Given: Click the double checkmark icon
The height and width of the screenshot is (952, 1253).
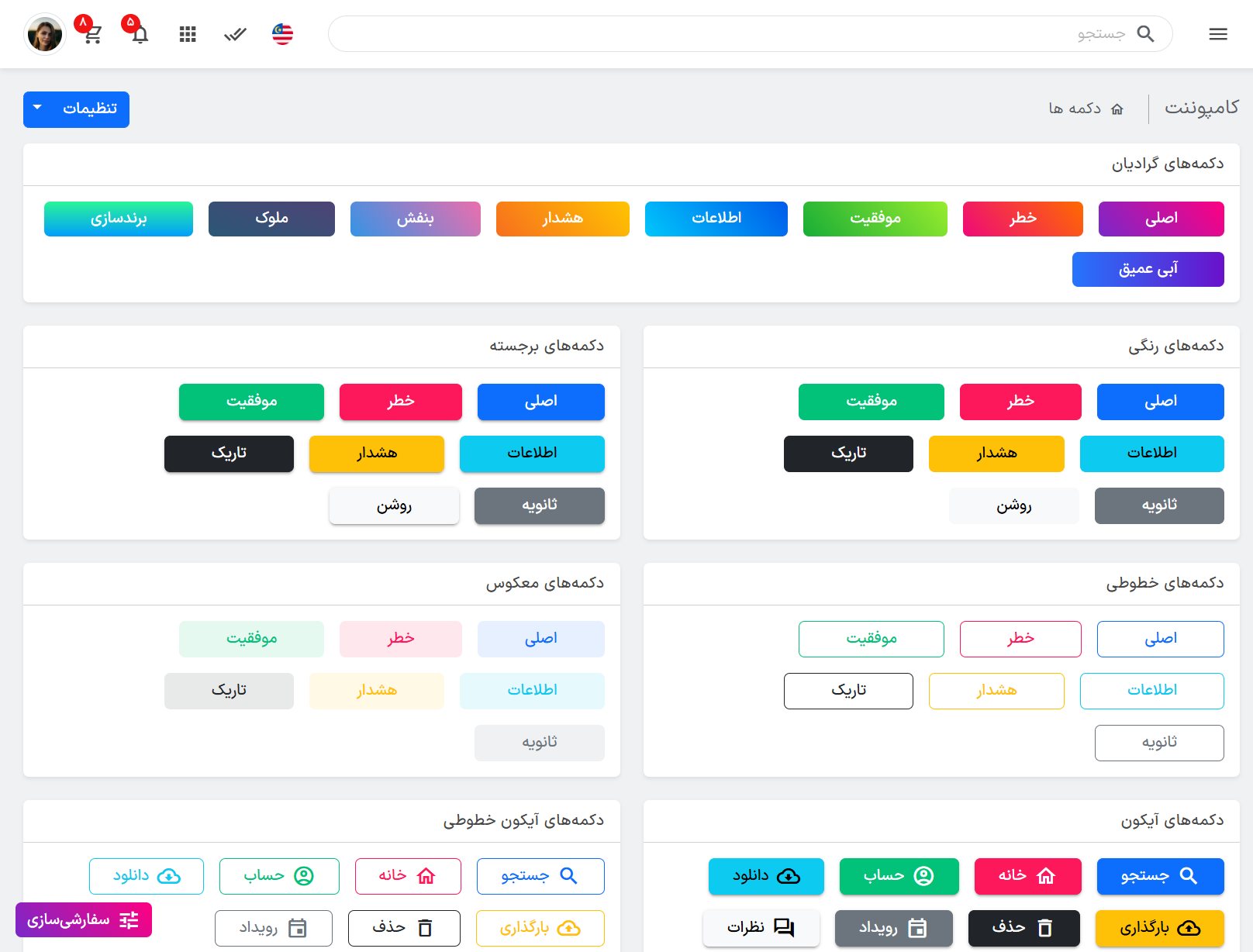Looking at the screenshot, I should click(235, 34).
